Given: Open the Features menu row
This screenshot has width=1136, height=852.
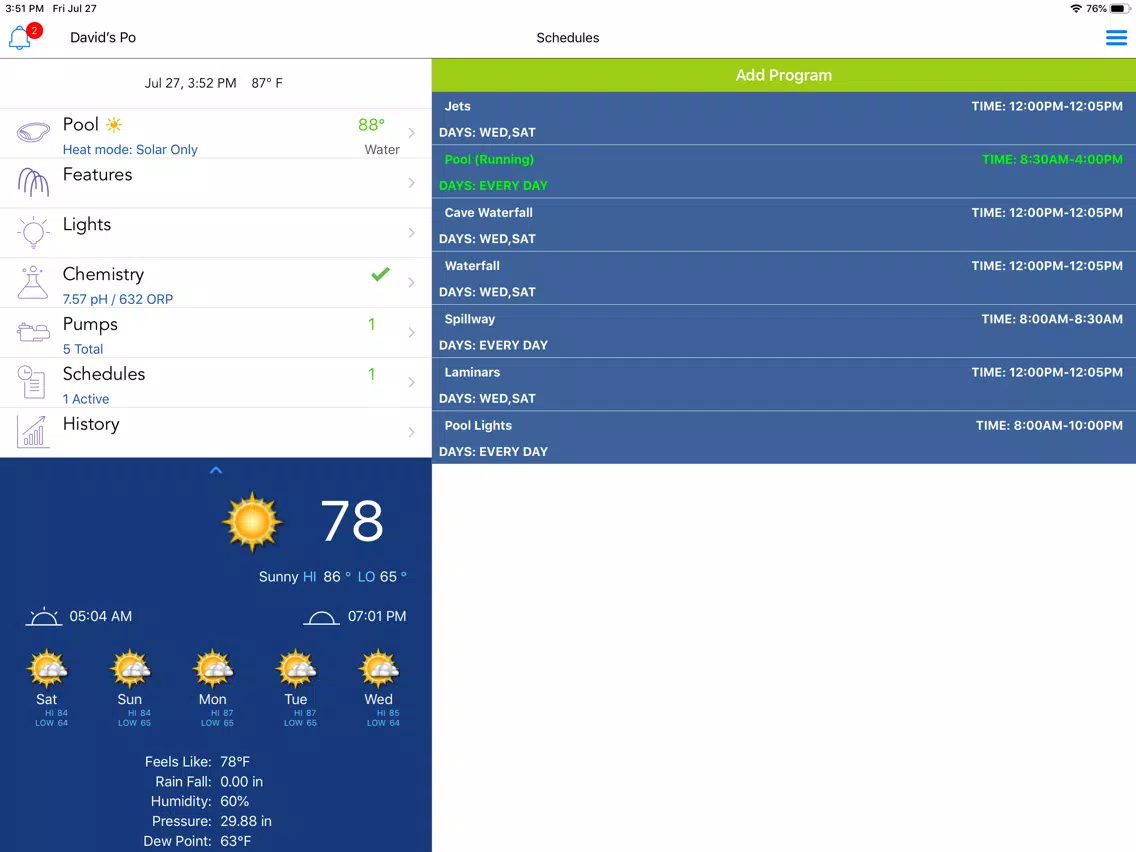Looking at the screenshot, I should pos(216,183).
